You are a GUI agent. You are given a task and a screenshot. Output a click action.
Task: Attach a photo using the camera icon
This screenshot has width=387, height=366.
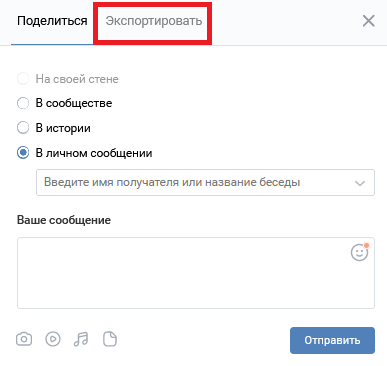pos(24,339)
